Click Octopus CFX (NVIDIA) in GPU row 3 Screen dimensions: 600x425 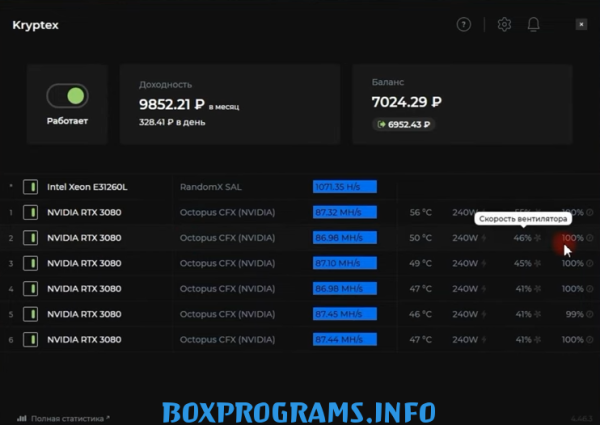pos(227,264)
